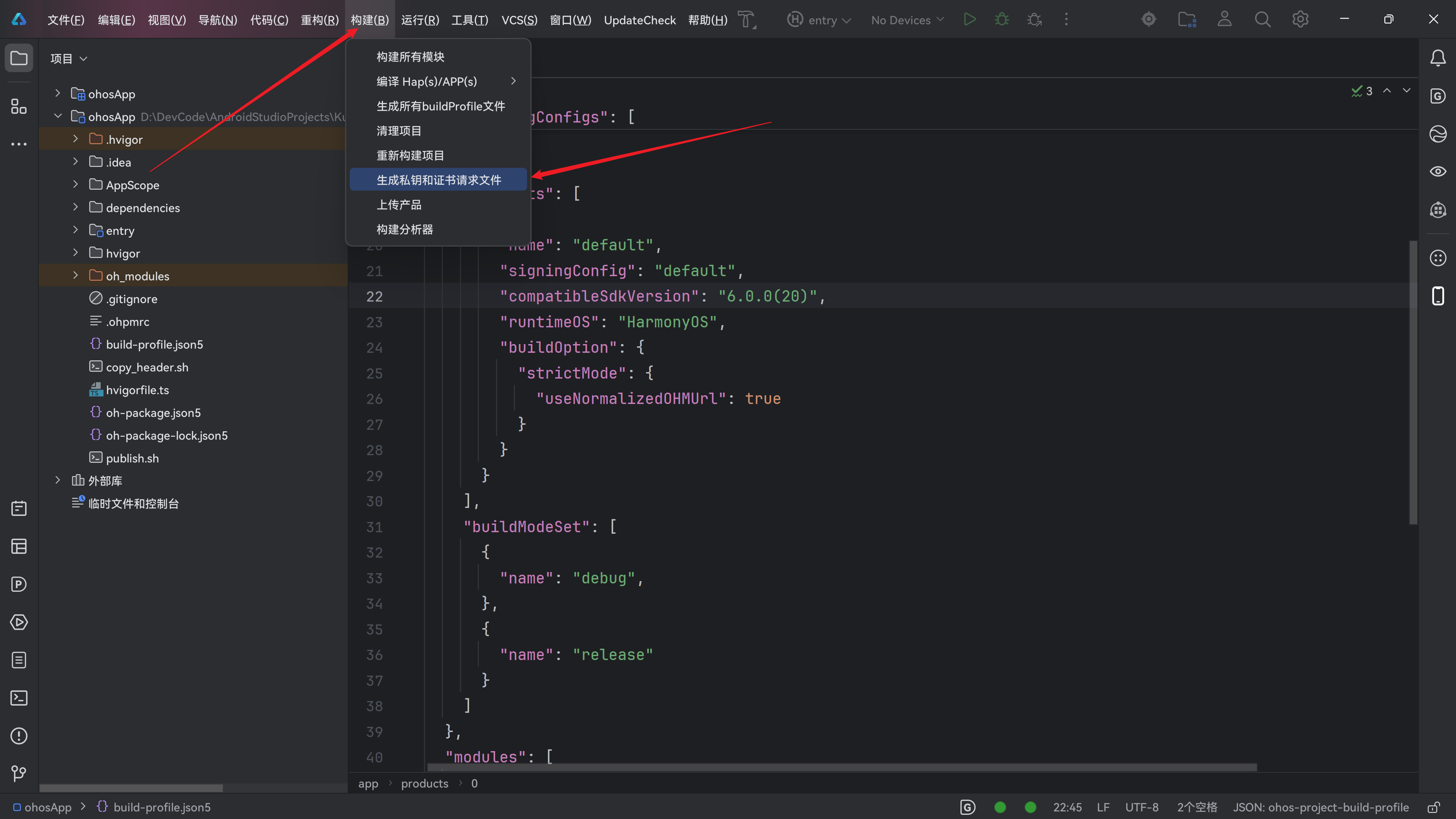This screenshot has height=819, width=1456.
Task: Click the editor horizontal scrollbar
Action: click(x=842, y=767)
